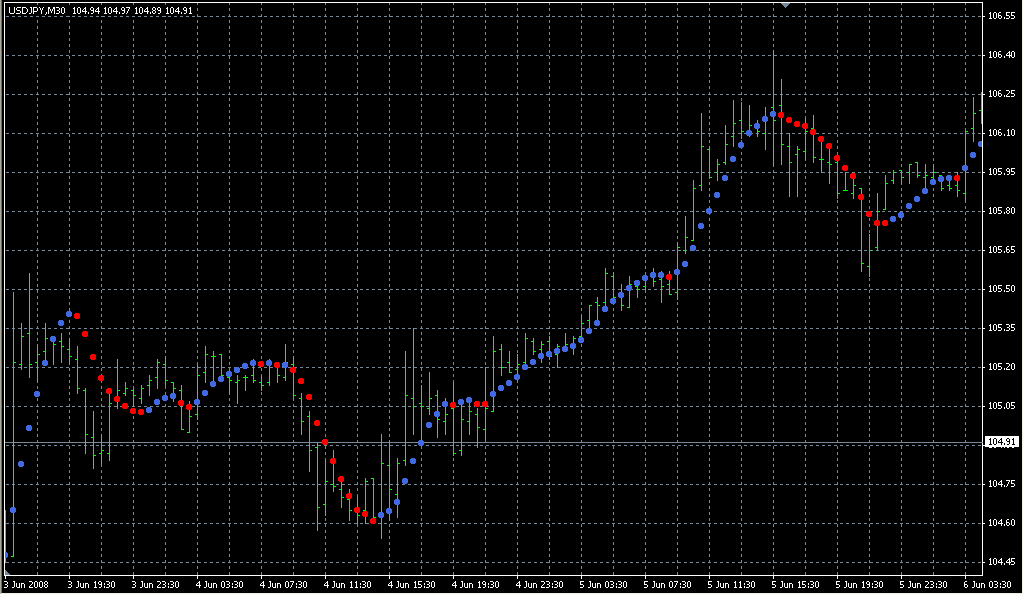
Task: Click the OHLC values in chart header
Action: pos(133,11)
